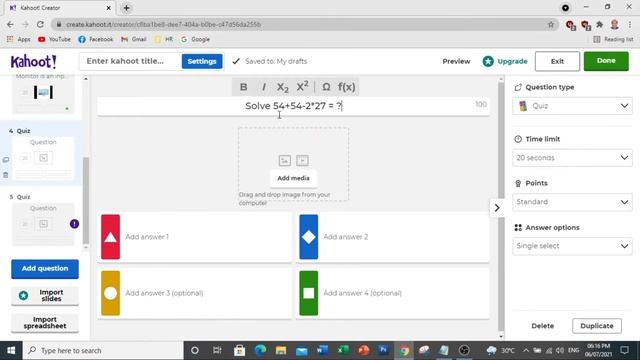Click the blue diamond answer shape
The image size is (640, 360).
point(309,237)
